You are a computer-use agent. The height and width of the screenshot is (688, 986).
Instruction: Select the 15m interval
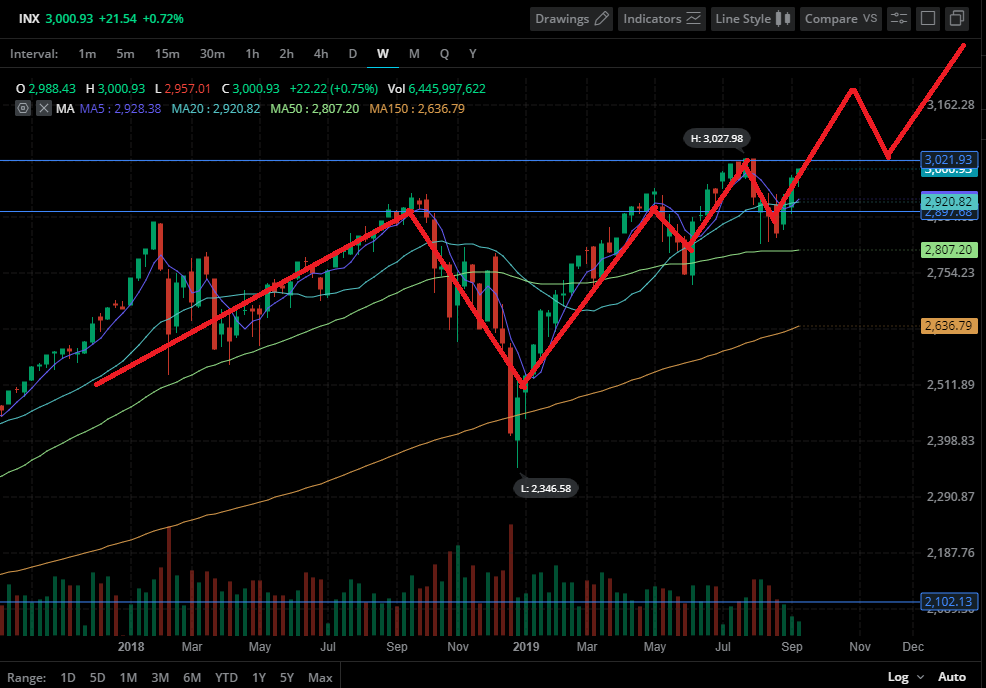[167, 54]
